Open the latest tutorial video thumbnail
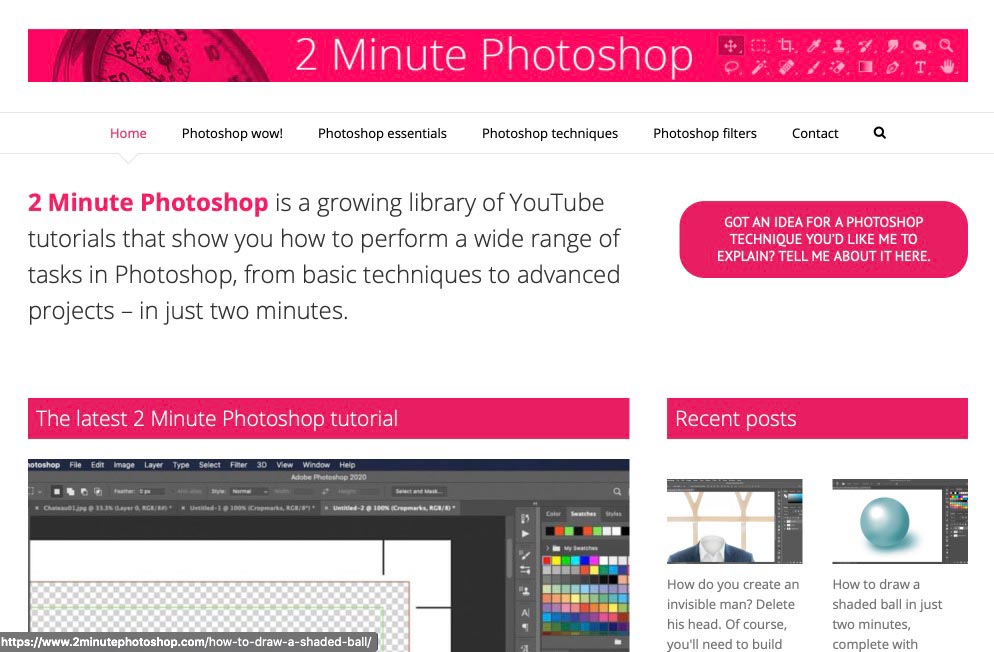994x652 pixels. [x=328, y=555]
